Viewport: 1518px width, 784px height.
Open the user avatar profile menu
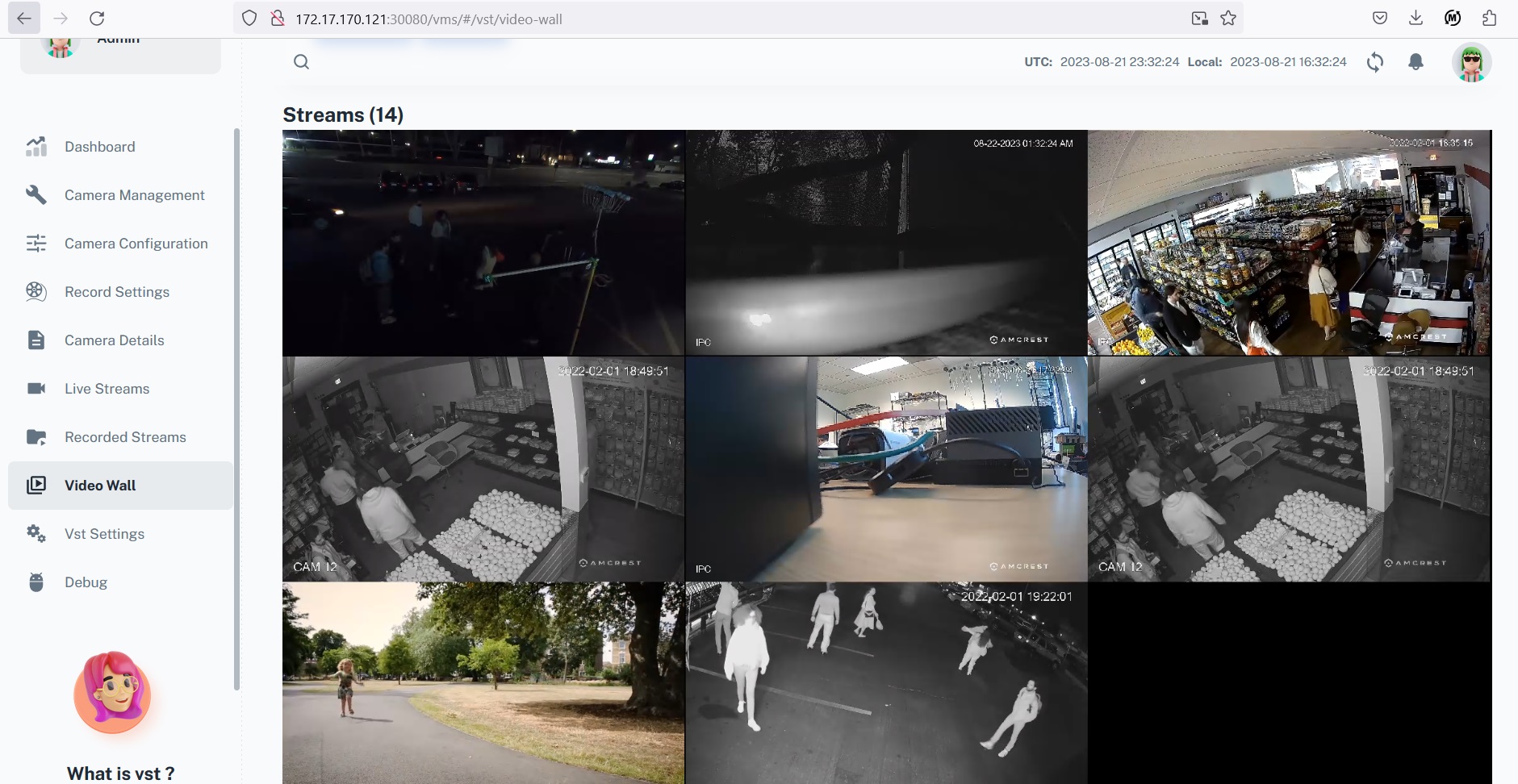(1472, 62)
